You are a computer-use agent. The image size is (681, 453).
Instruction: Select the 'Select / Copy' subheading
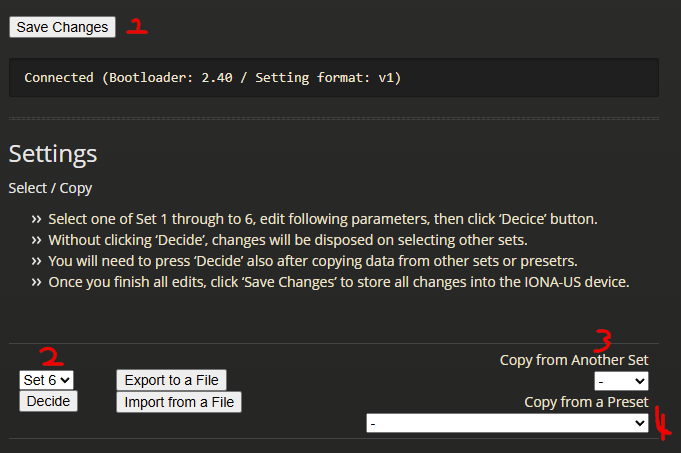(50, 188)
